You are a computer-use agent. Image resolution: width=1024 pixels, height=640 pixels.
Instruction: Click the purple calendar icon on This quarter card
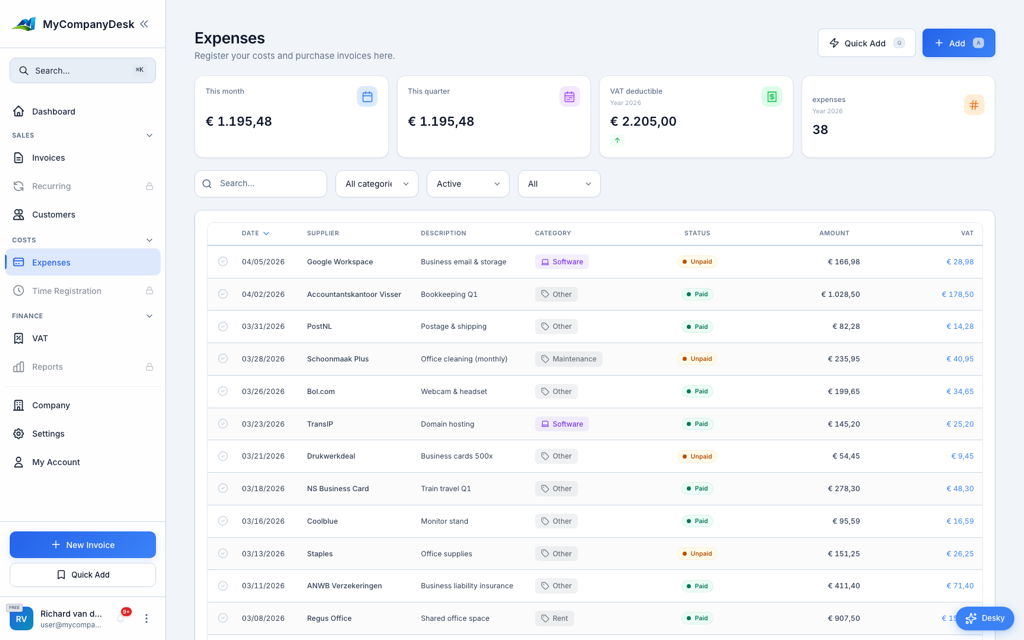coord(569,95)
